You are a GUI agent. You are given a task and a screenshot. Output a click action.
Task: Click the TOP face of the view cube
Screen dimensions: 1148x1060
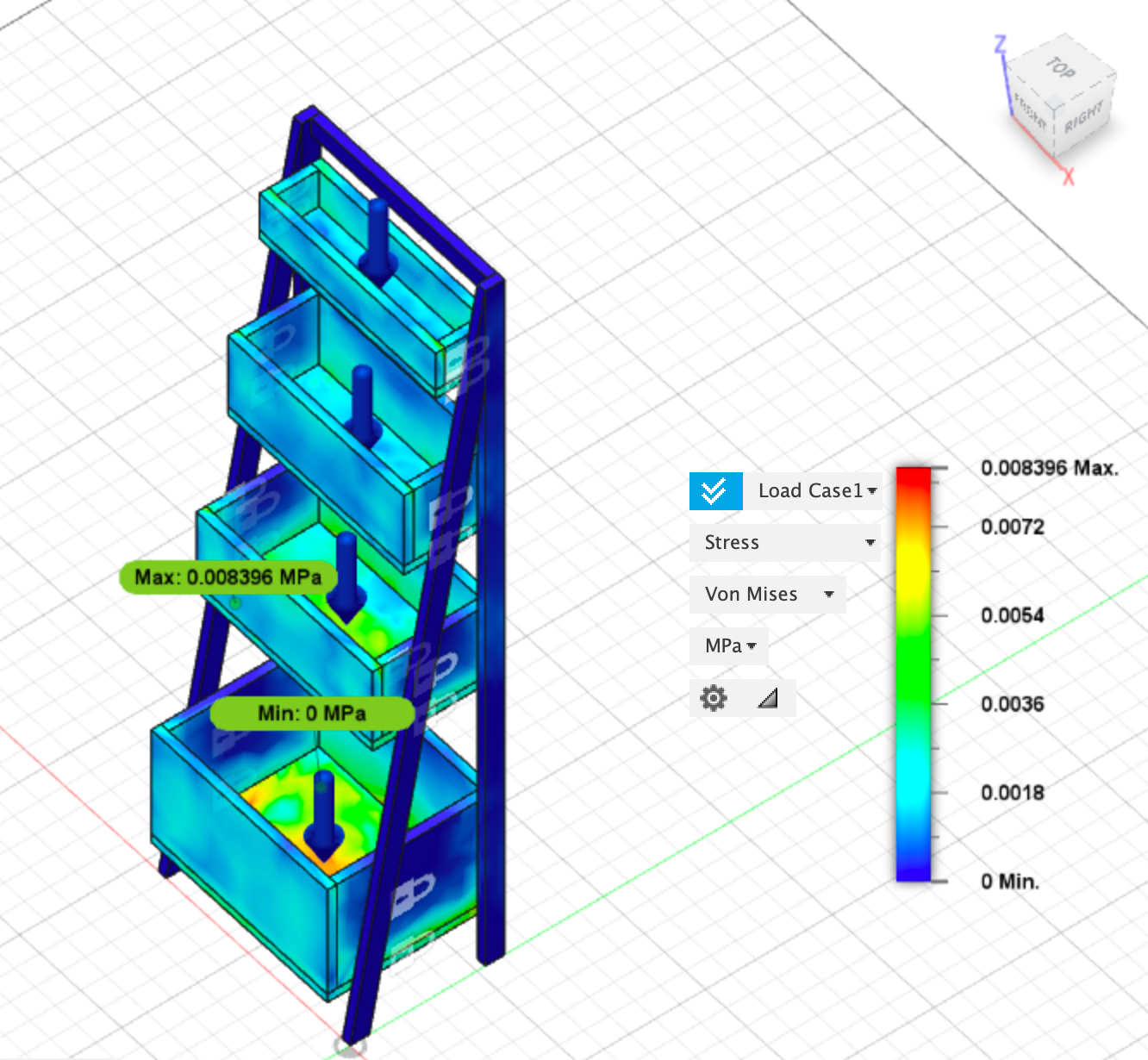[1060, 67]
